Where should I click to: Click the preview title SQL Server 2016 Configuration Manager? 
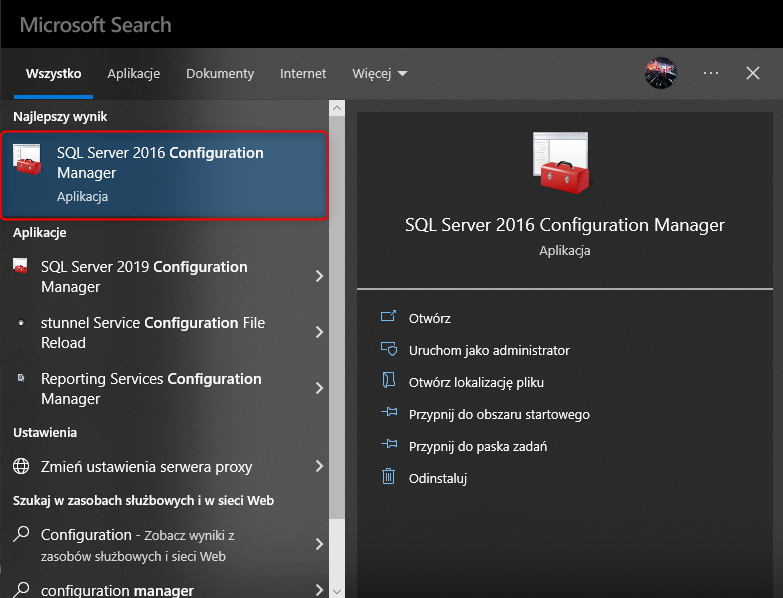[565, 225]
